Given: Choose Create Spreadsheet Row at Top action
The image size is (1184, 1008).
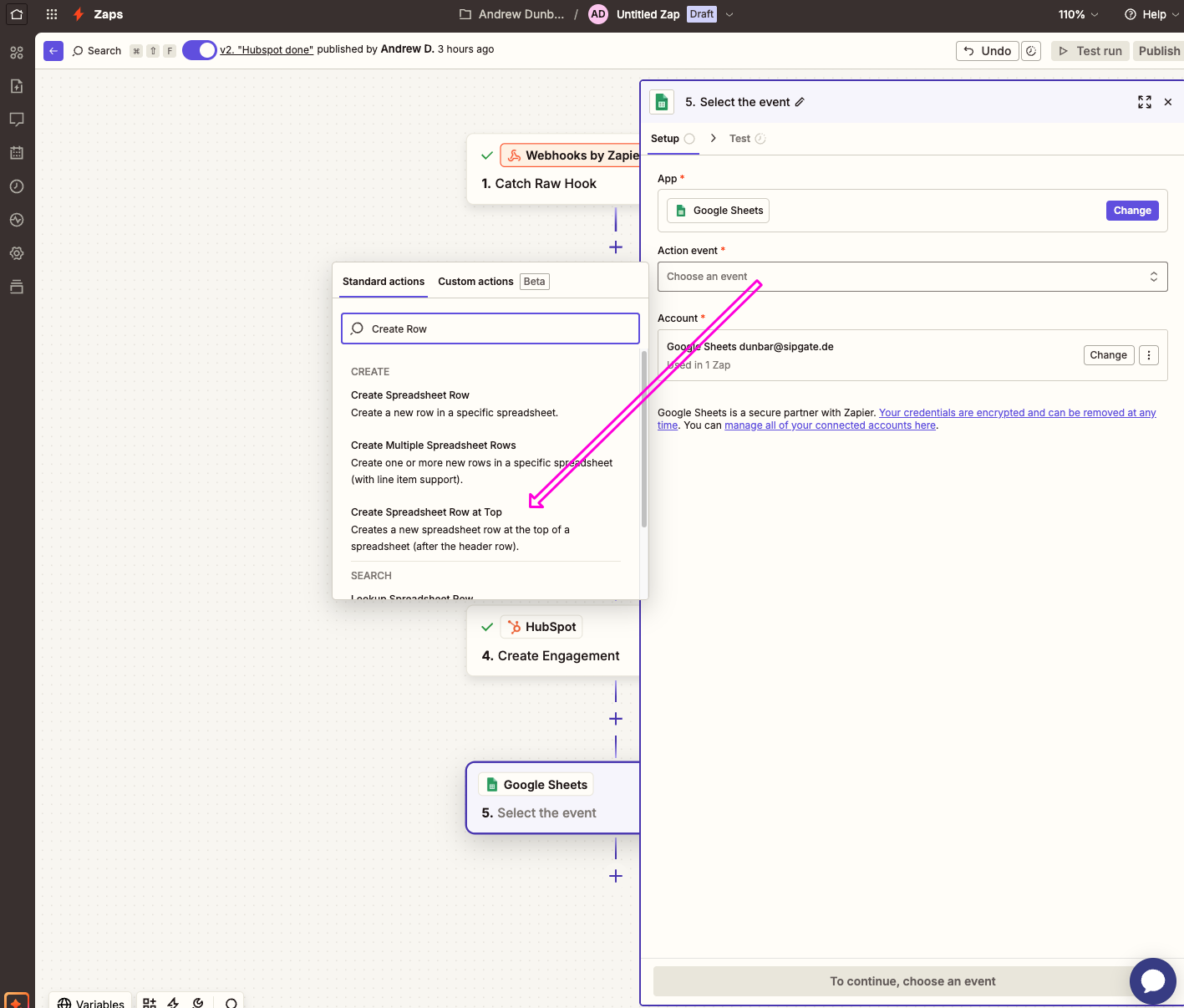Looking at the screenshot, I should (x=485, y=529).
